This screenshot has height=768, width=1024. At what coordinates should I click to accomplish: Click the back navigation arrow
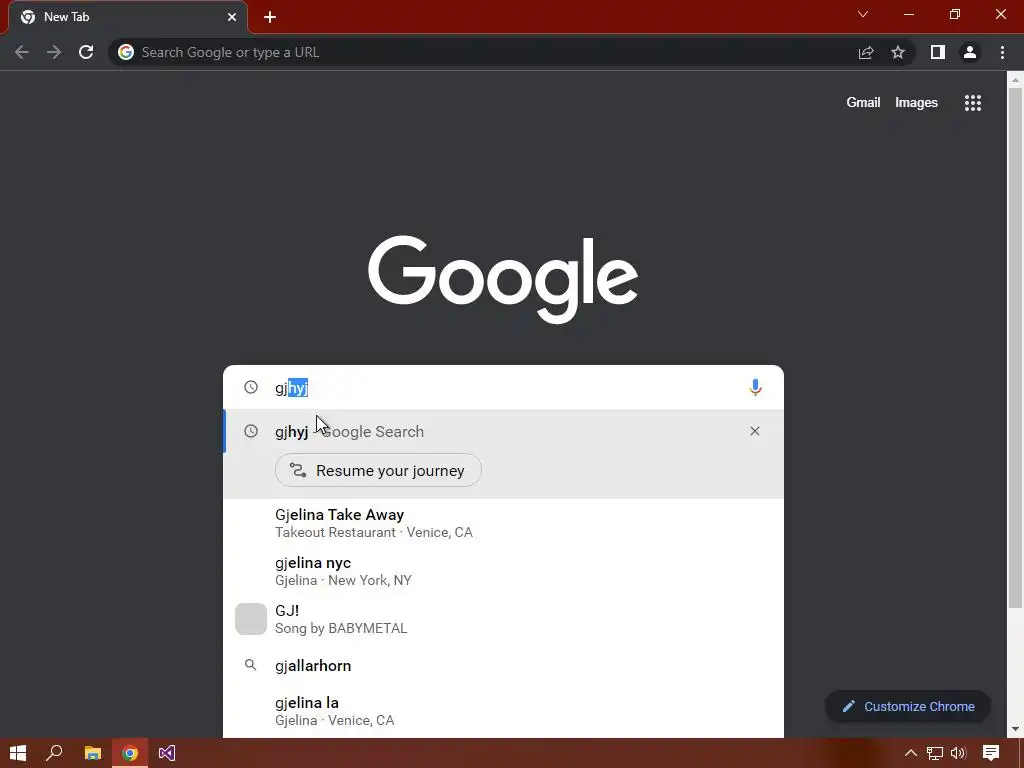22,52
